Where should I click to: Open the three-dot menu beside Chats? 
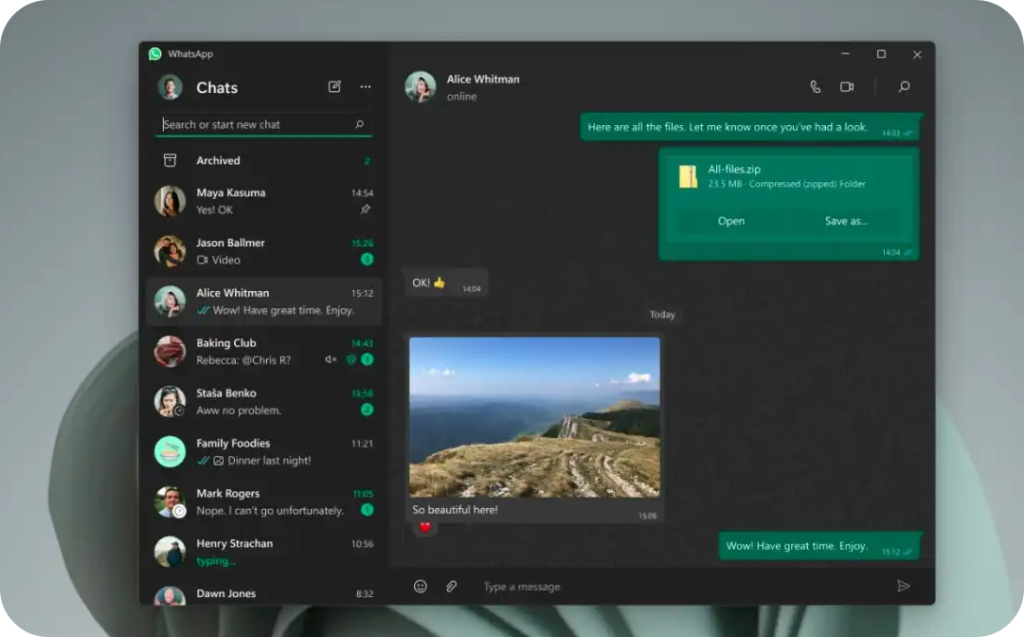pyautogui.click(x=365, y=87)
